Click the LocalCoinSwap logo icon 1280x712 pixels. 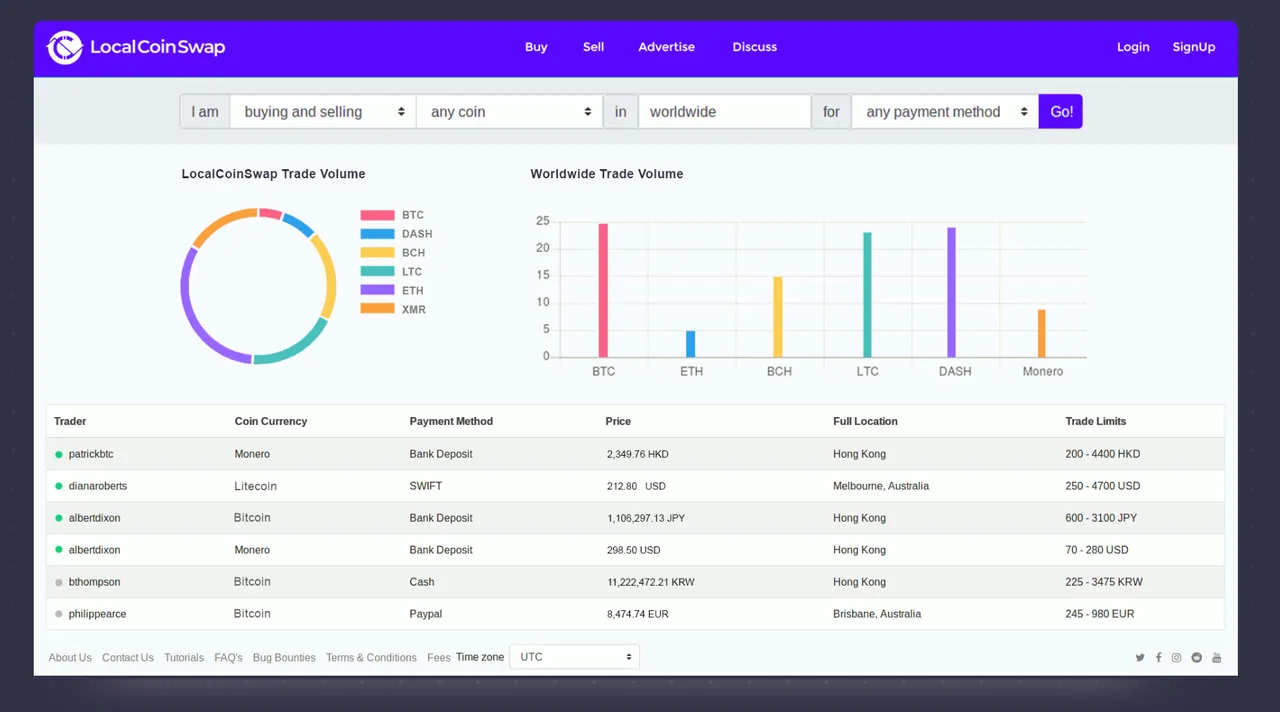(65, 47)
